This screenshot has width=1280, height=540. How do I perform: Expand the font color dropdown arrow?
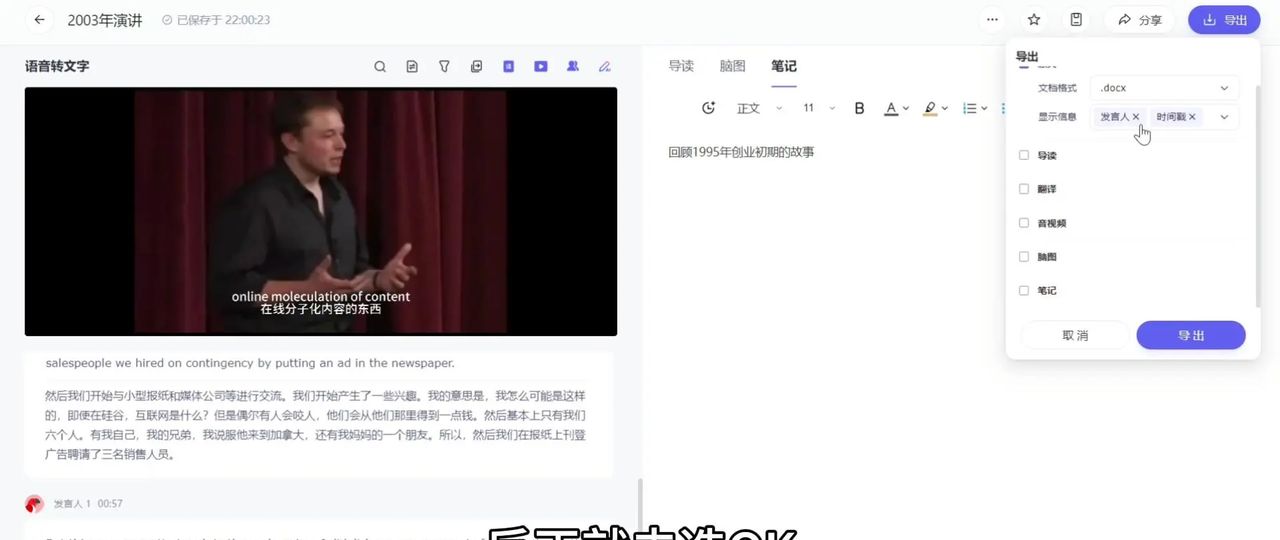point(906,108)
